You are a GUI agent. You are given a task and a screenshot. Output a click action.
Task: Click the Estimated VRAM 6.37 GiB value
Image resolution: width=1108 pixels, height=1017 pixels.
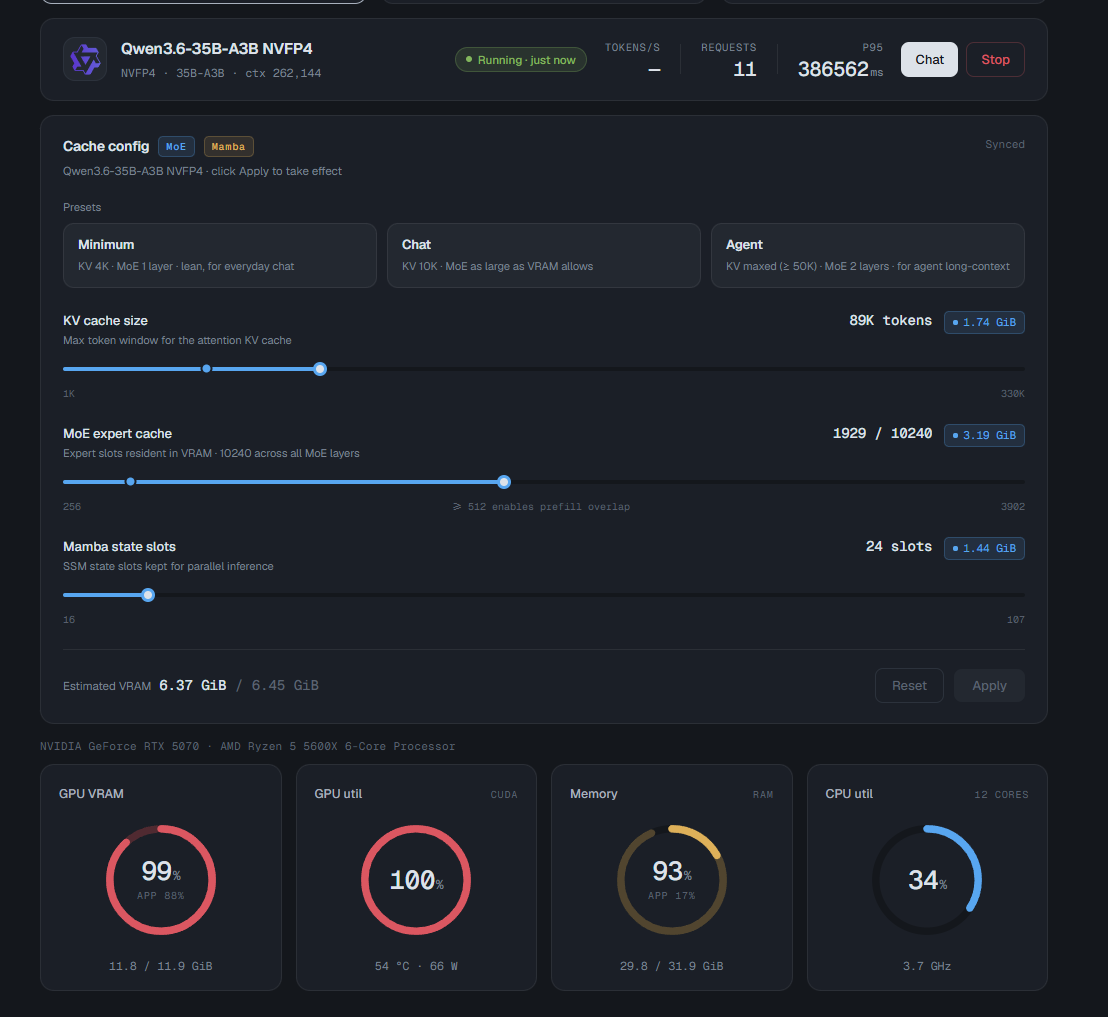[x=192, y=686]
